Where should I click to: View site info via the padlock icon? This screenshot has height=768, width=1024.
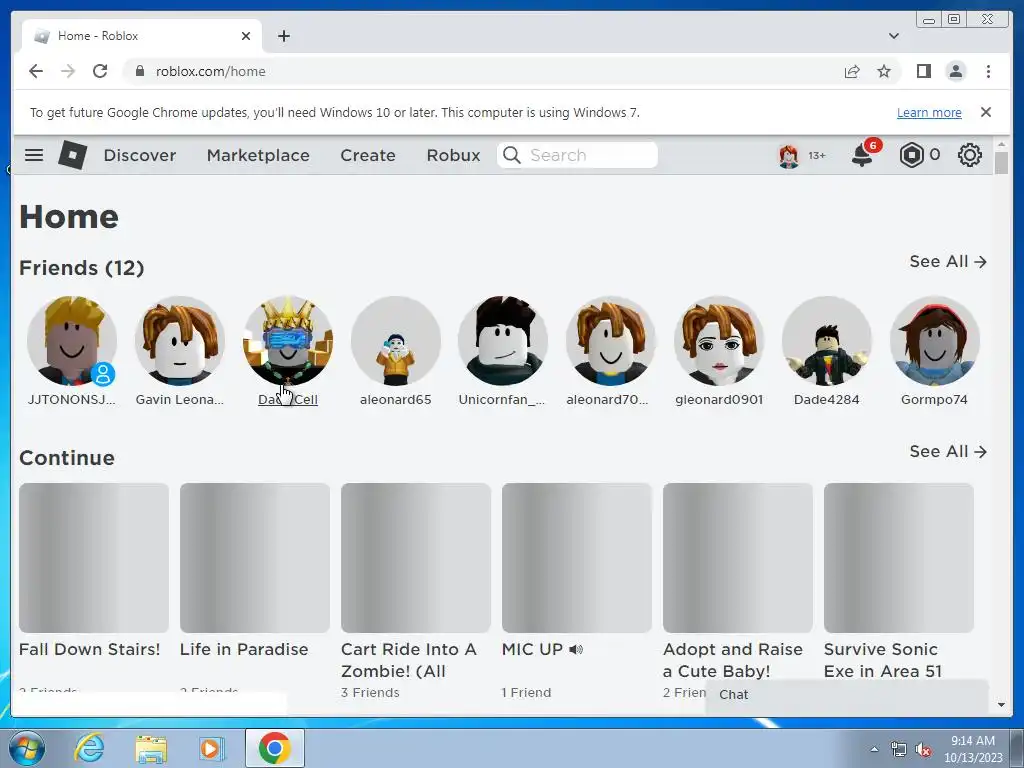139,71
